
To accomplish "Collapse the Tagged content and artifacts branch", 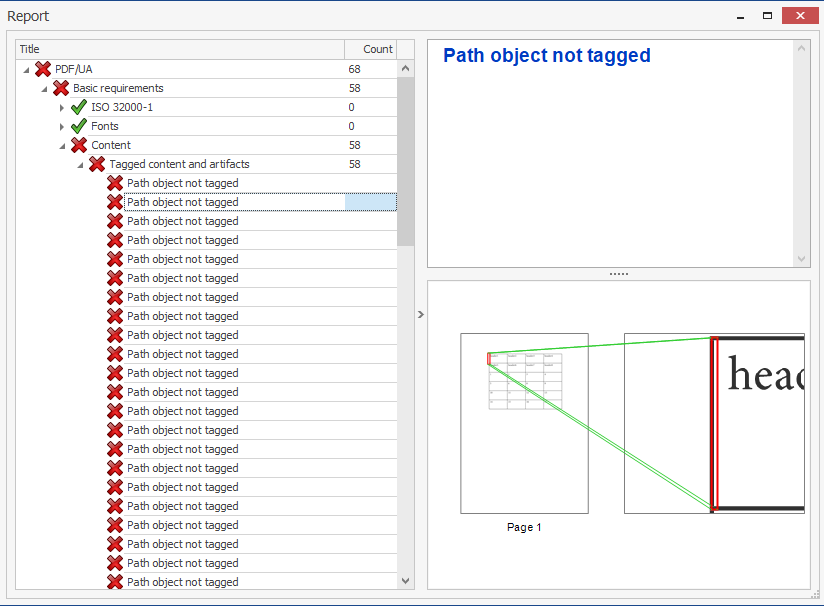I will click(80, 164).
